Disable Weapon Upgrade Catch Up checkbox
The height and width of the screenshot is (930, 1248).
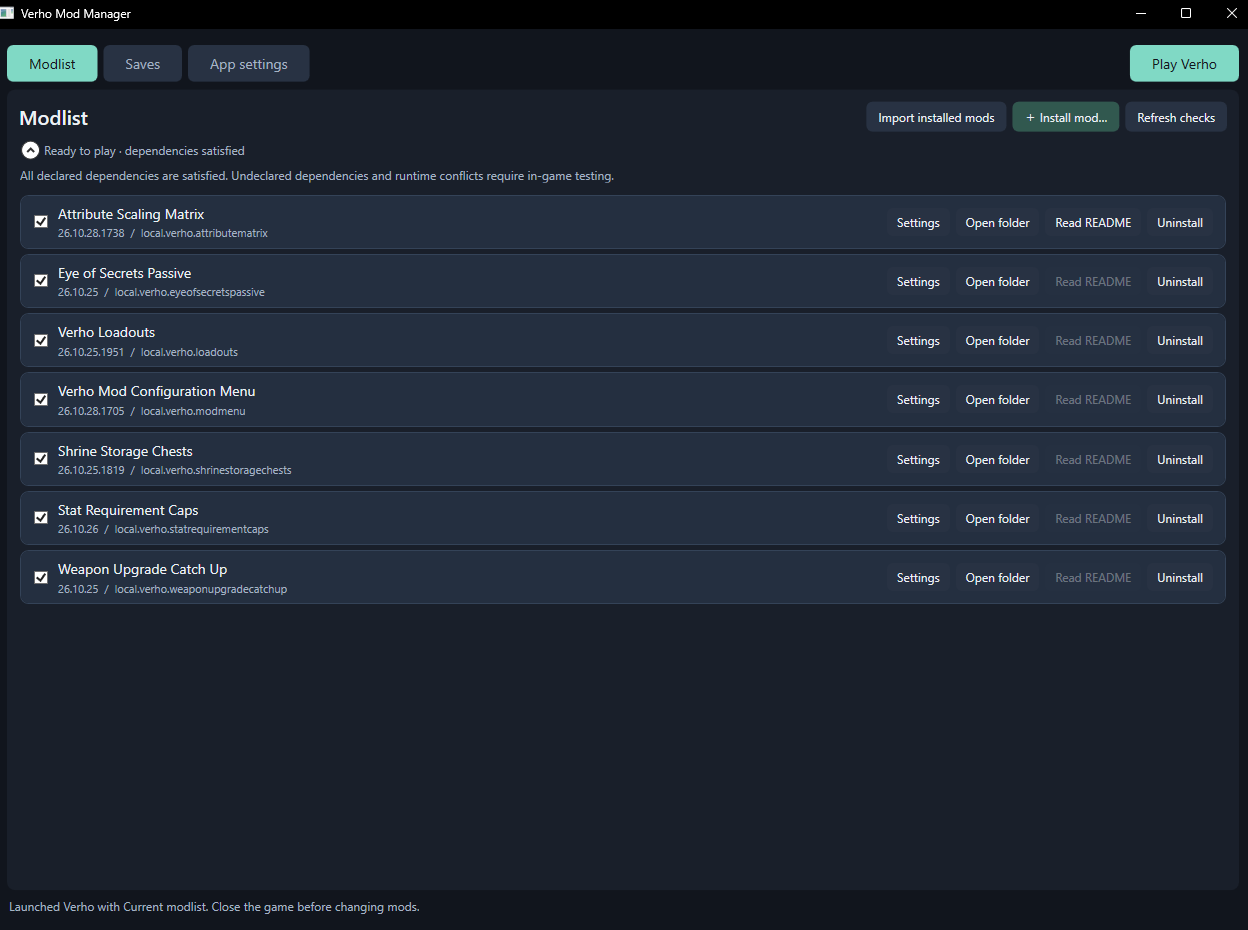tap(41, 577)
